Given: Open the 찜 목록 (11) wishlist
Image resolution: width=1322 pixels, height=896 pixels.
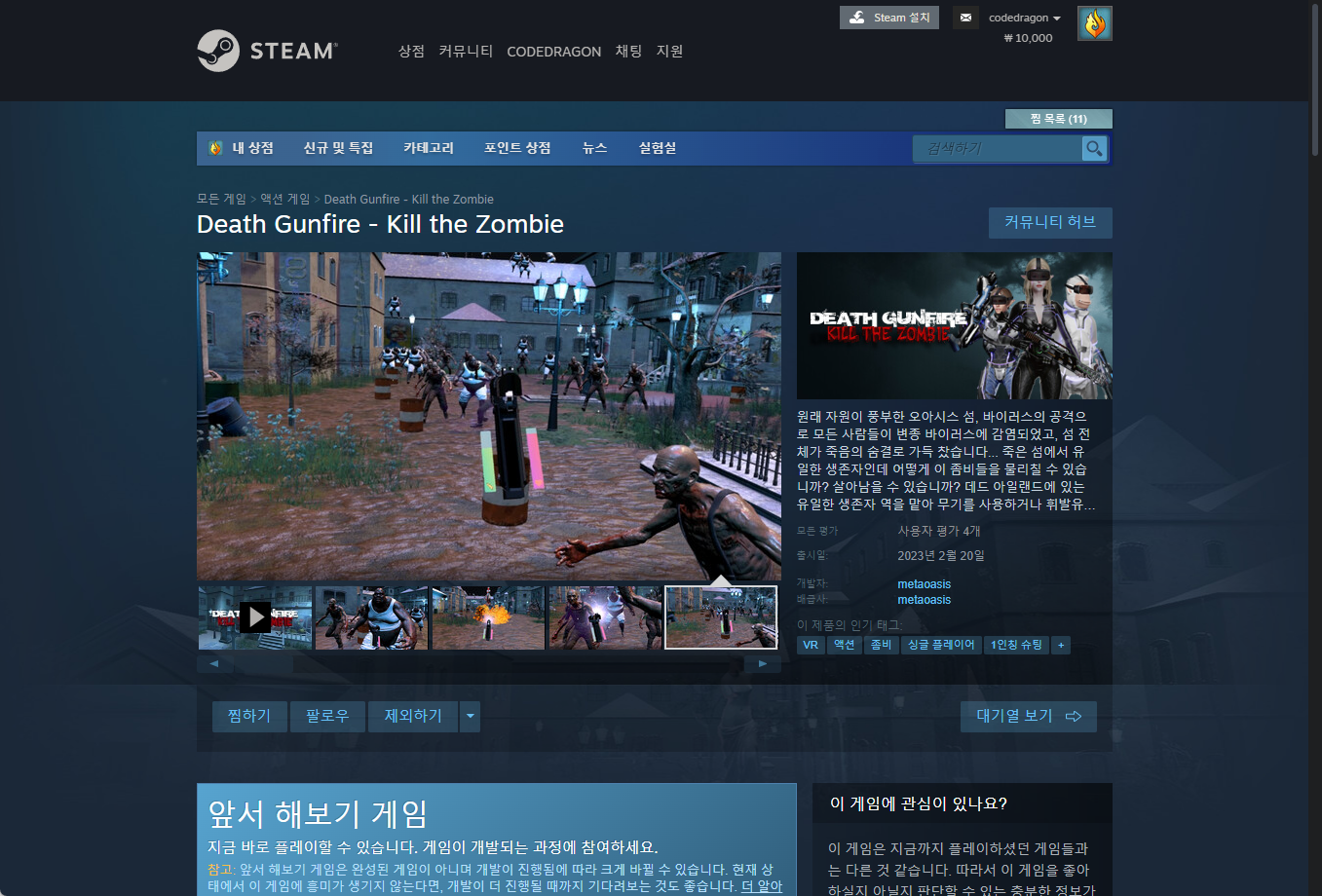Looking at the screenshot, I should click(1059, 119).
